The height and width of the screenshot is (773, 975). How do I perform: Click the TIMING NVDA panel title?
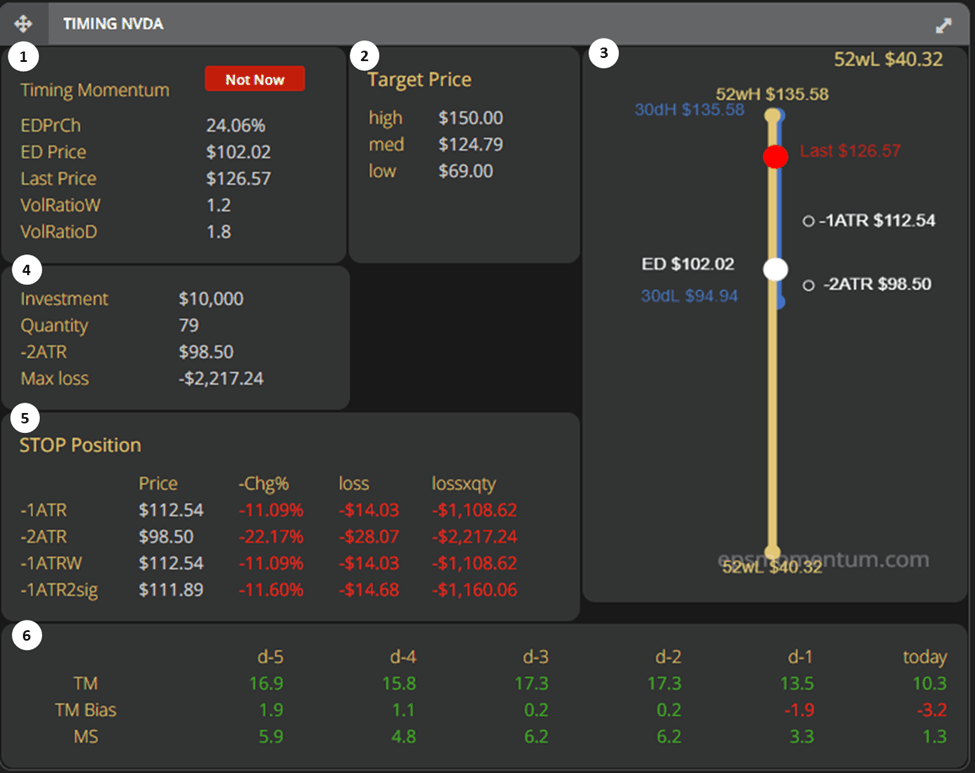coord(113,24)
